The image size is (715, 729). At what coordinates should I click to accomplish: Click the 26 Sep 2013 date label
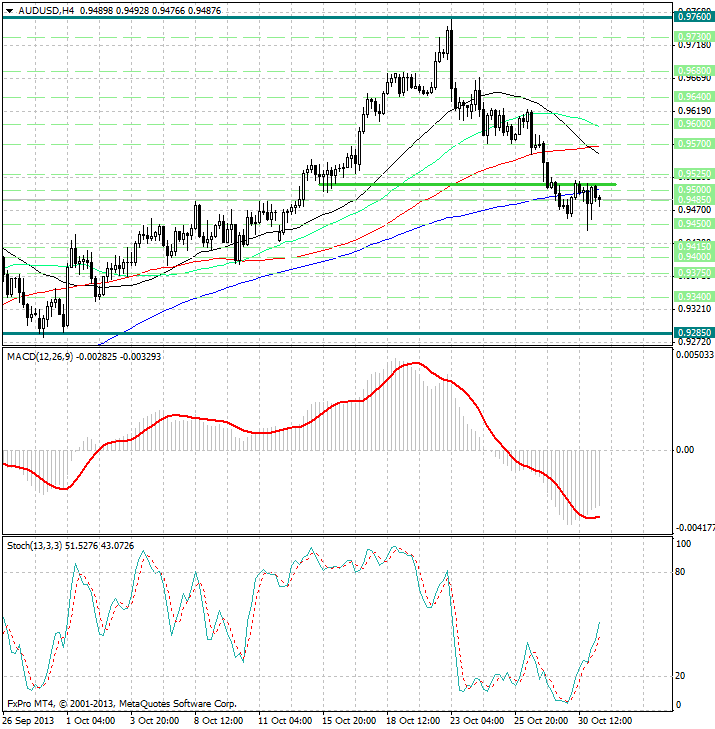pyautogui.click(x=28, y=721)
